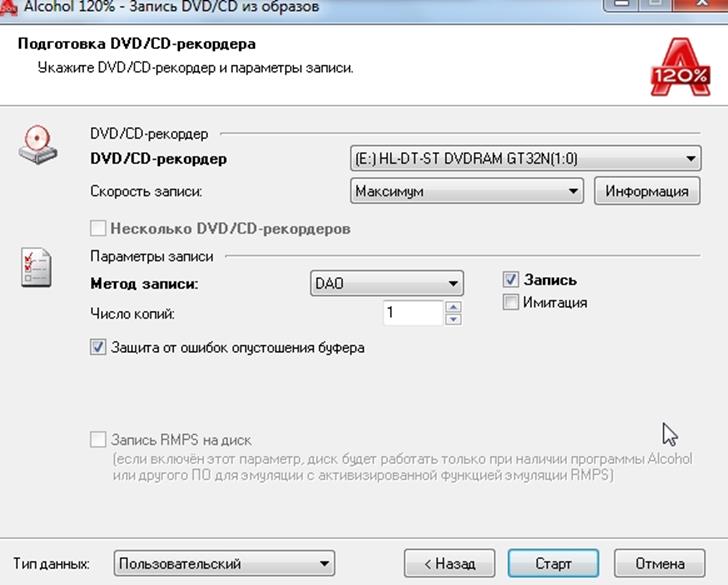Image resolution: width=728 pixels, height=585 pixels.
Task: Toggle Защита от ошибок опустошения буфера
Action: click(x=98, y=348)
